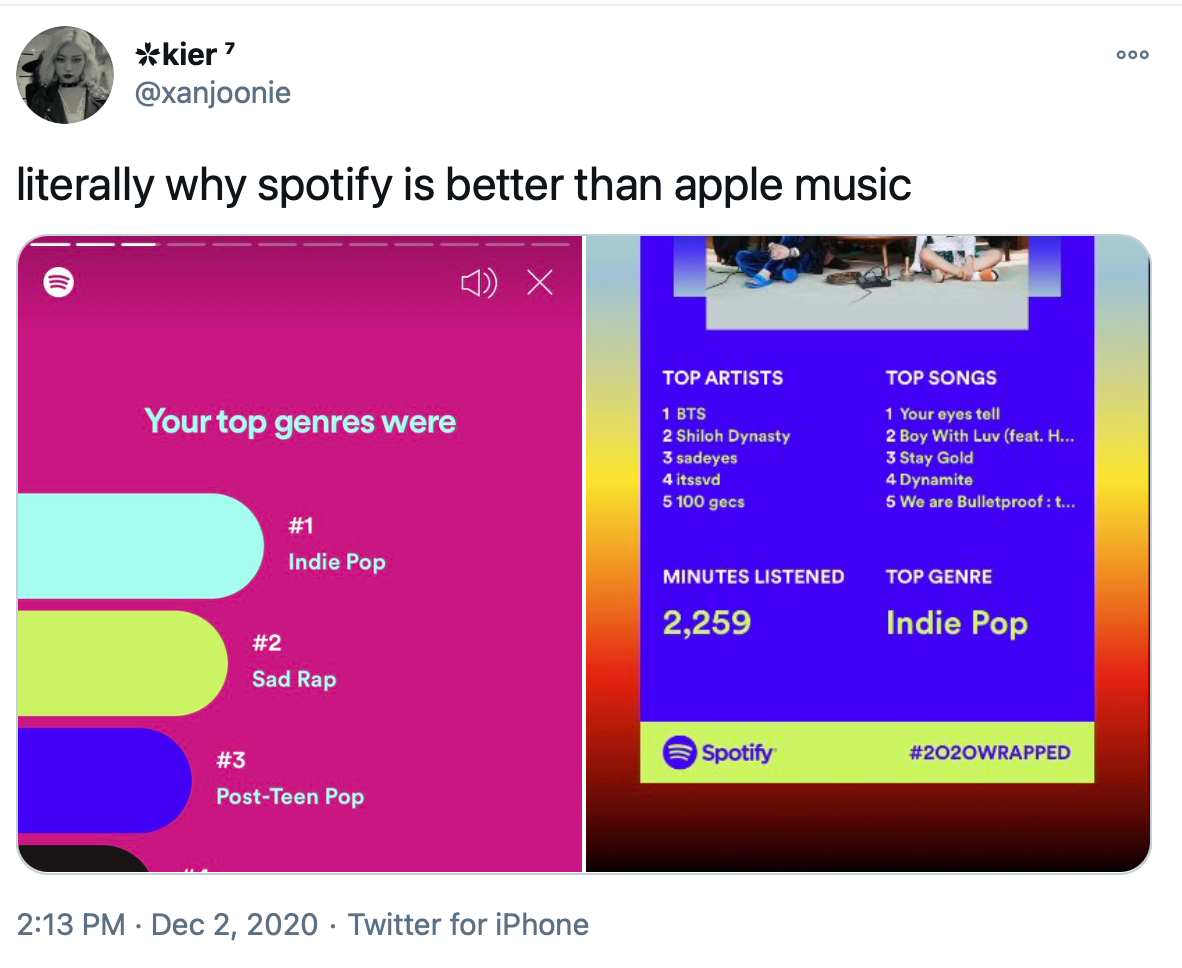Open the kier profile avatar

coord(65,75)
